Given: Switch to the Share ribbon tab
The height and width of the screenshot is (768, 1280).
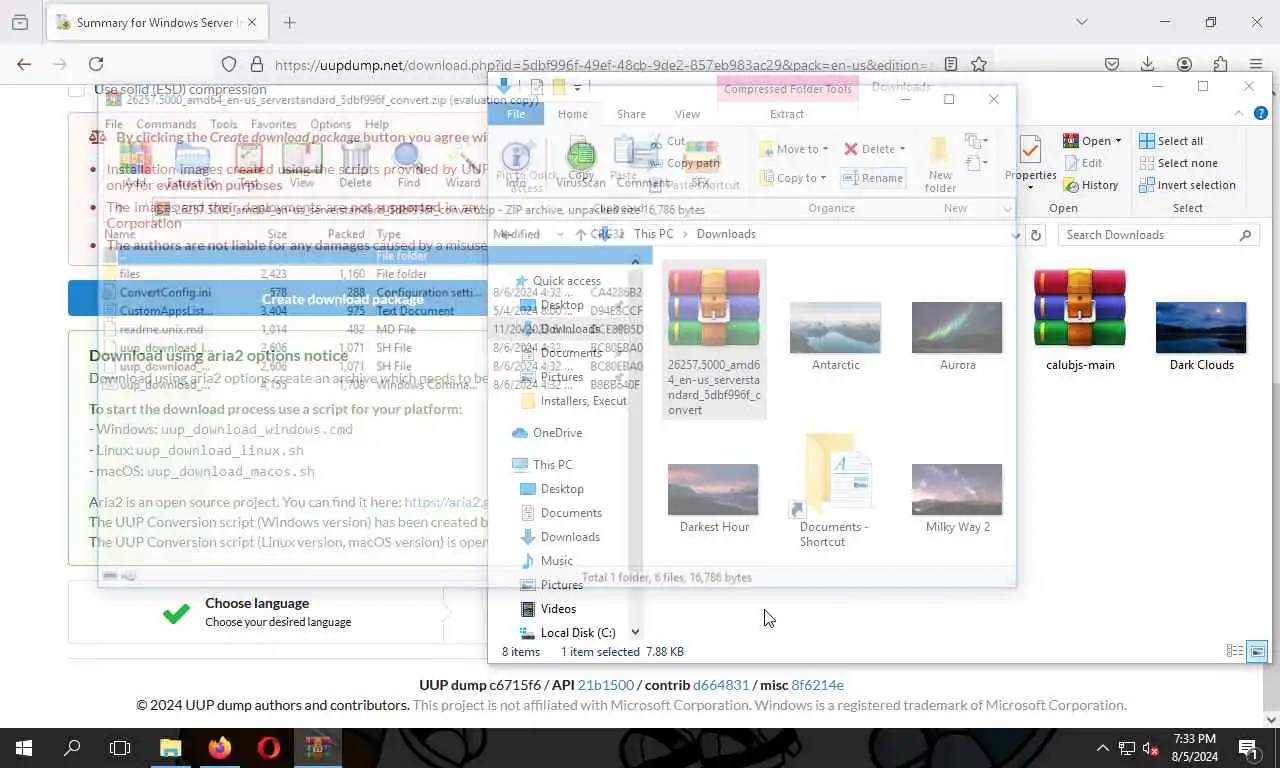Looking at the screenshot, I should coord(631,114).
